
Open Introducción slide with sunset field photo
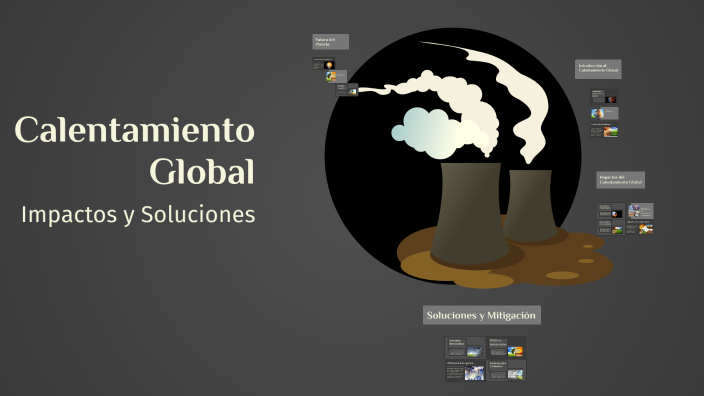pyautogui.click(x=604, y=129)
